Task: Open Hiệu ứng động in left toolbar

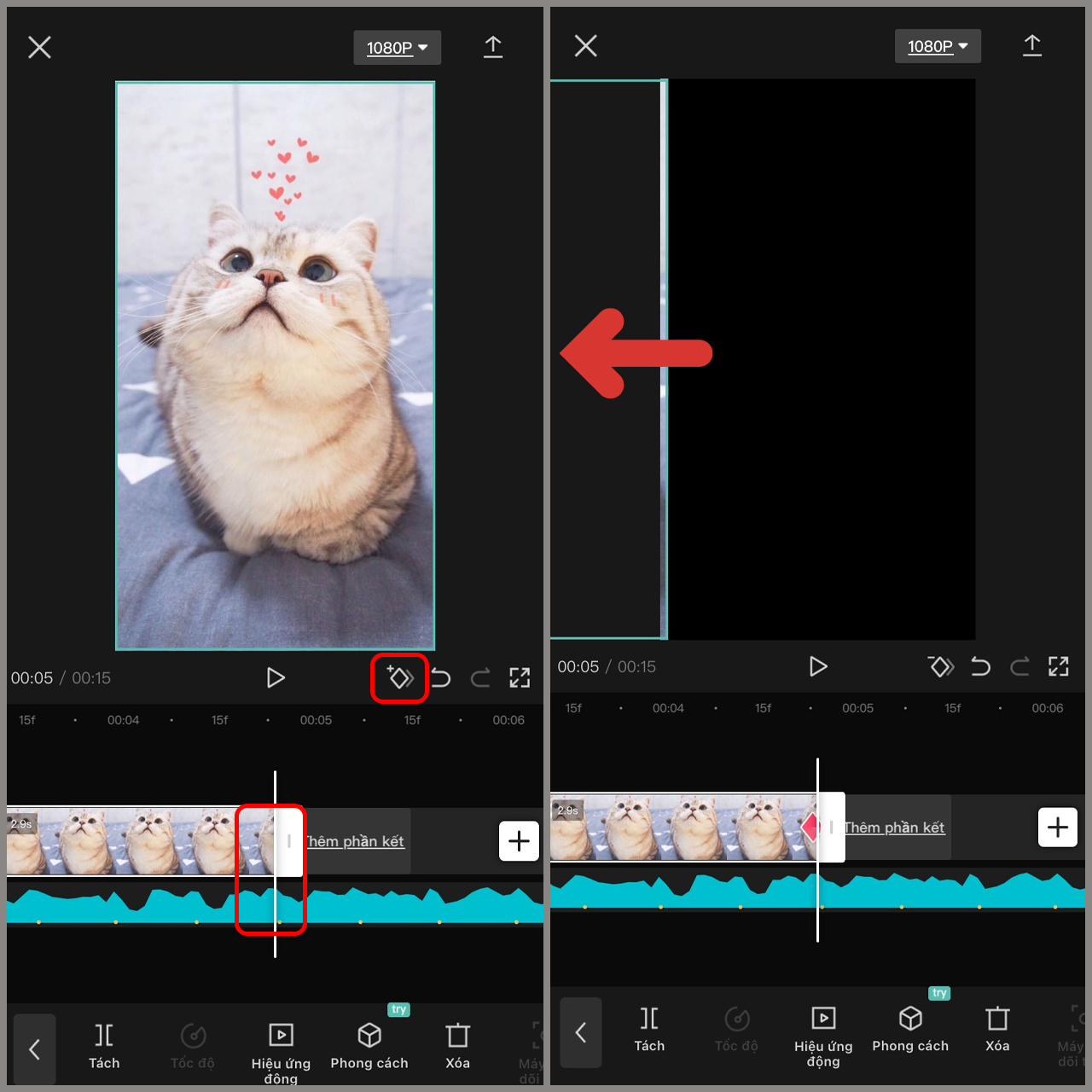Action: (281, 1054)
